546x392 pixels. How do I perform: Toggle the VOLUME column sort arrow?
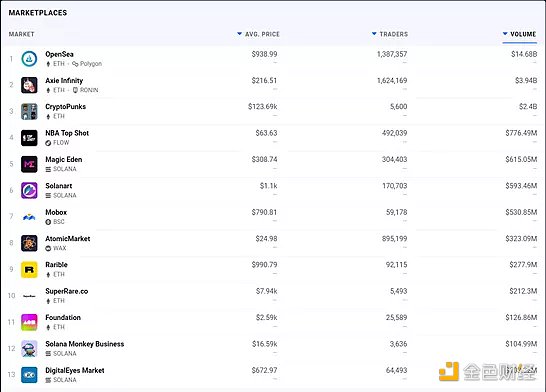coord(505,34)
